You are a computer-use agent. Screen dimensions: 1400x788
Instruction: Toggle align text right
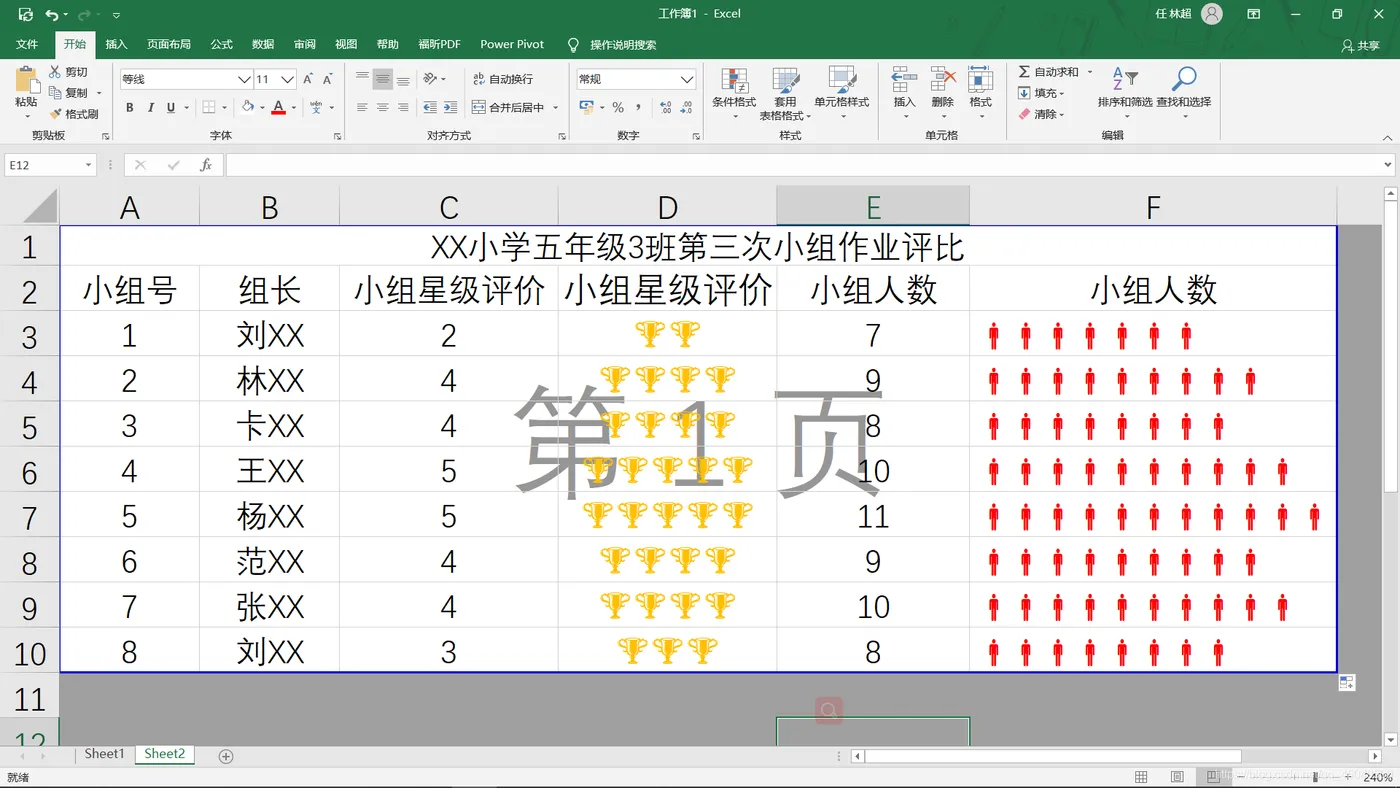click(403, 107)
